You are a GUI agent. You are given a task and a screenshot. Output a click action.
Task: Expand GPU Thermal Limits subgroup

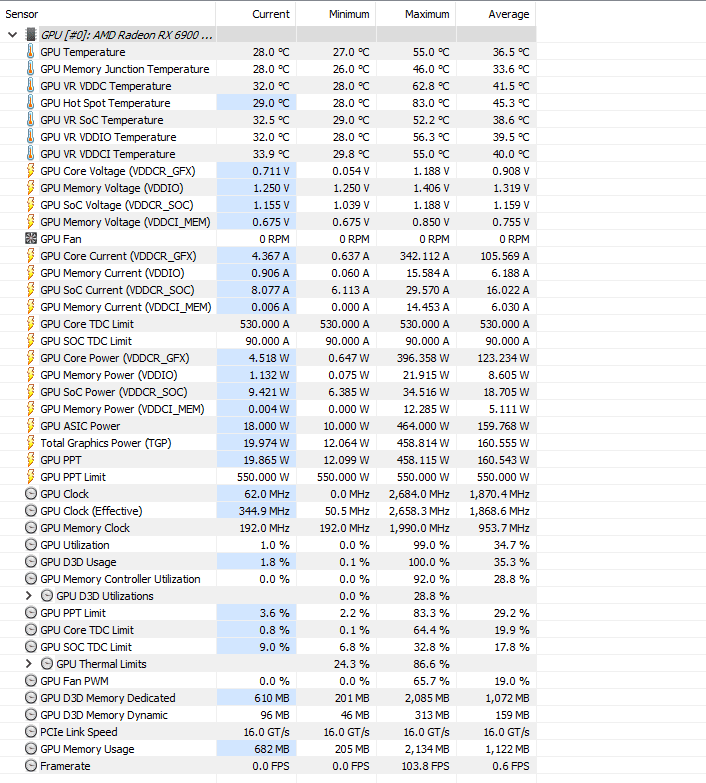point(28,664)
